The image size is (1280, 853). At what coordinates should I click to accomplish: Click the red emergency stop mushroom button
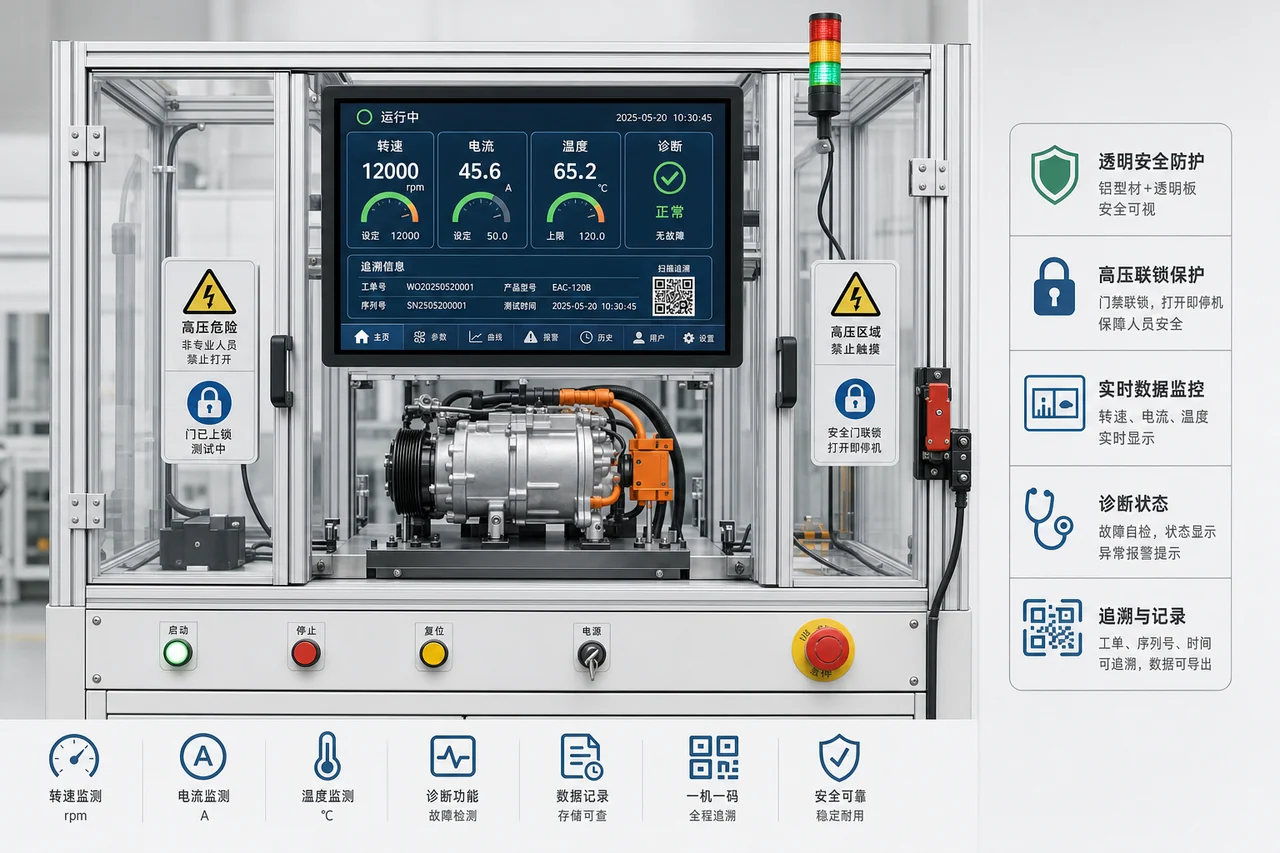pos(824,650)
